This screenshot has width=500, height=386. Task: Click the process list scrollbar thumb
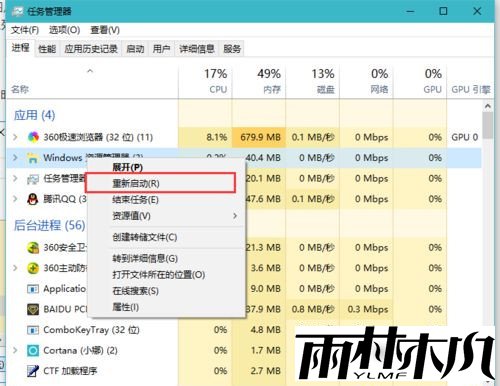tap(488, 125)
